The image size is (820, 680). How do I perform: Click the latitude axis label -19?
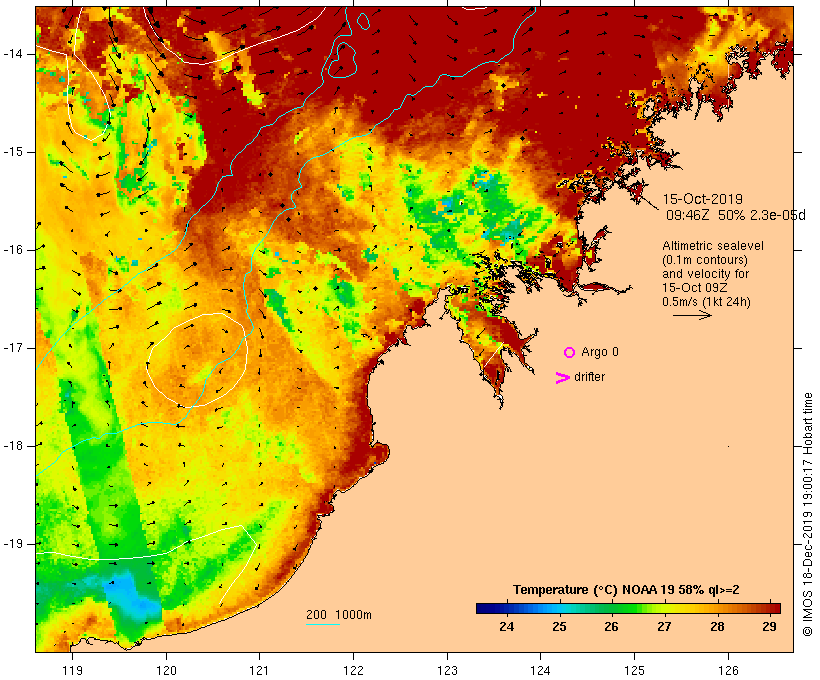[13, 544]
